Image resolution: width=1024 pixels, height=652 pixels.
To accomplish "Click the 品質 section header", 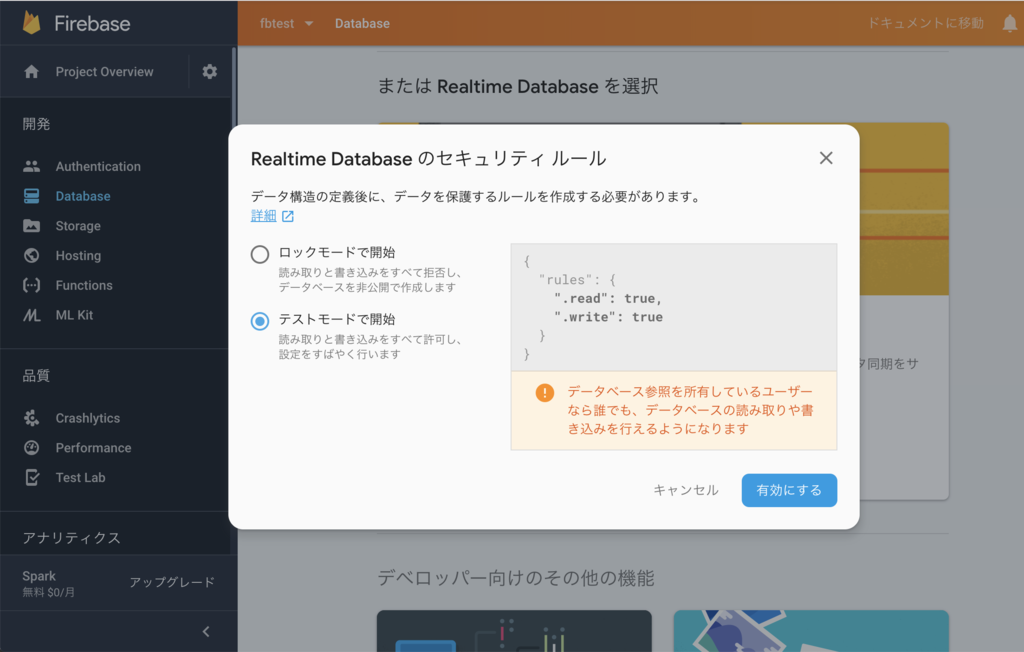I will pyautogui.click(x=37, y=376).
